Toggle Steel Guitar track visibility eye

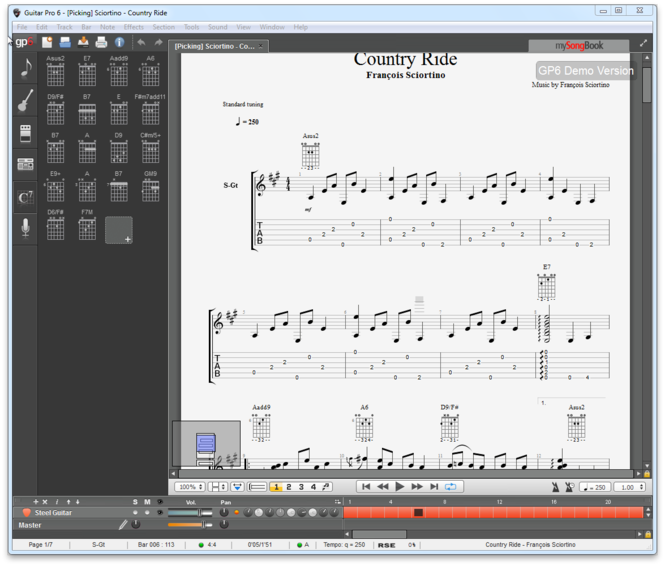coord(159,513)
